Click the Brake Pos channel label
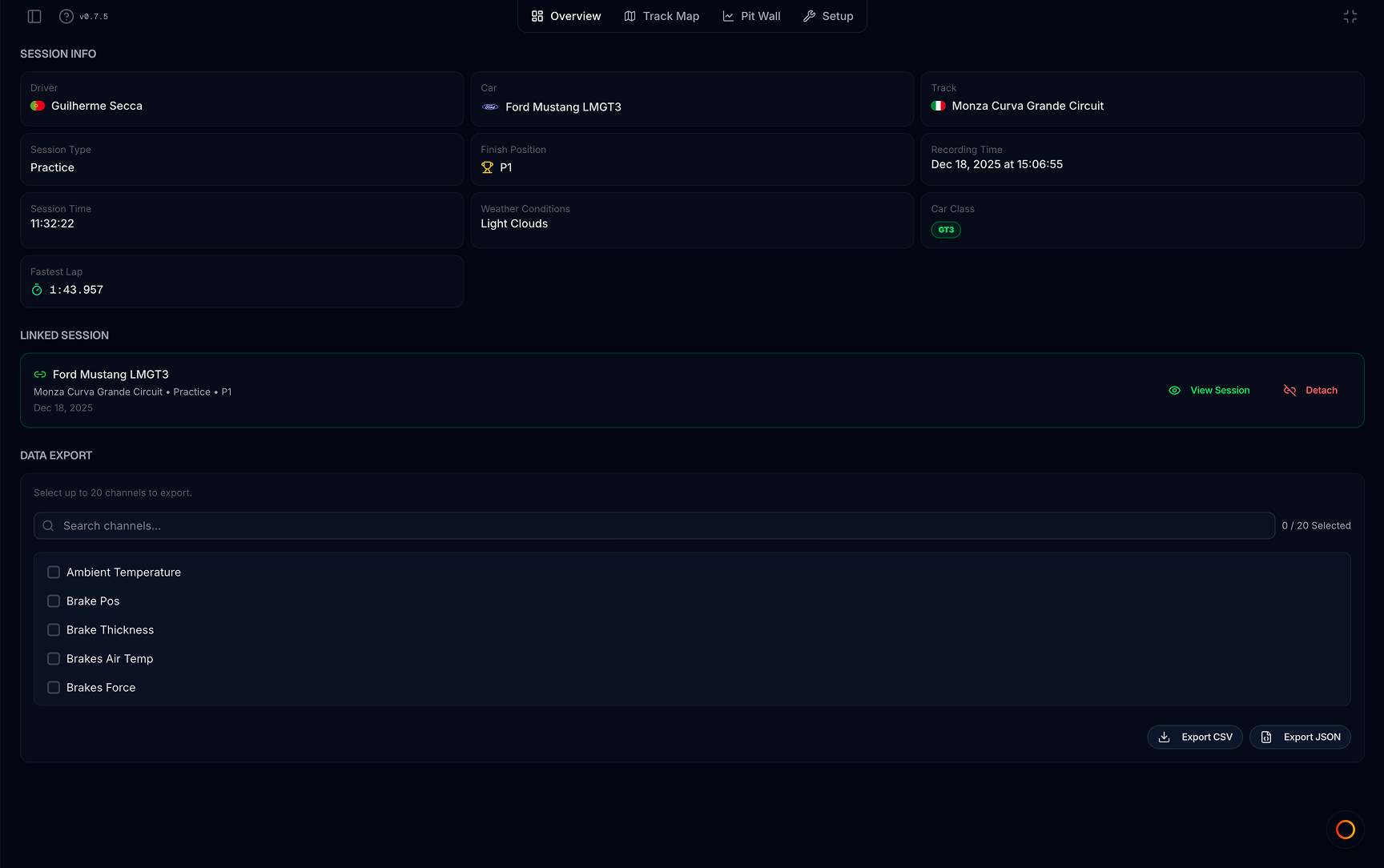1384x868 pixels. point(93,601)
